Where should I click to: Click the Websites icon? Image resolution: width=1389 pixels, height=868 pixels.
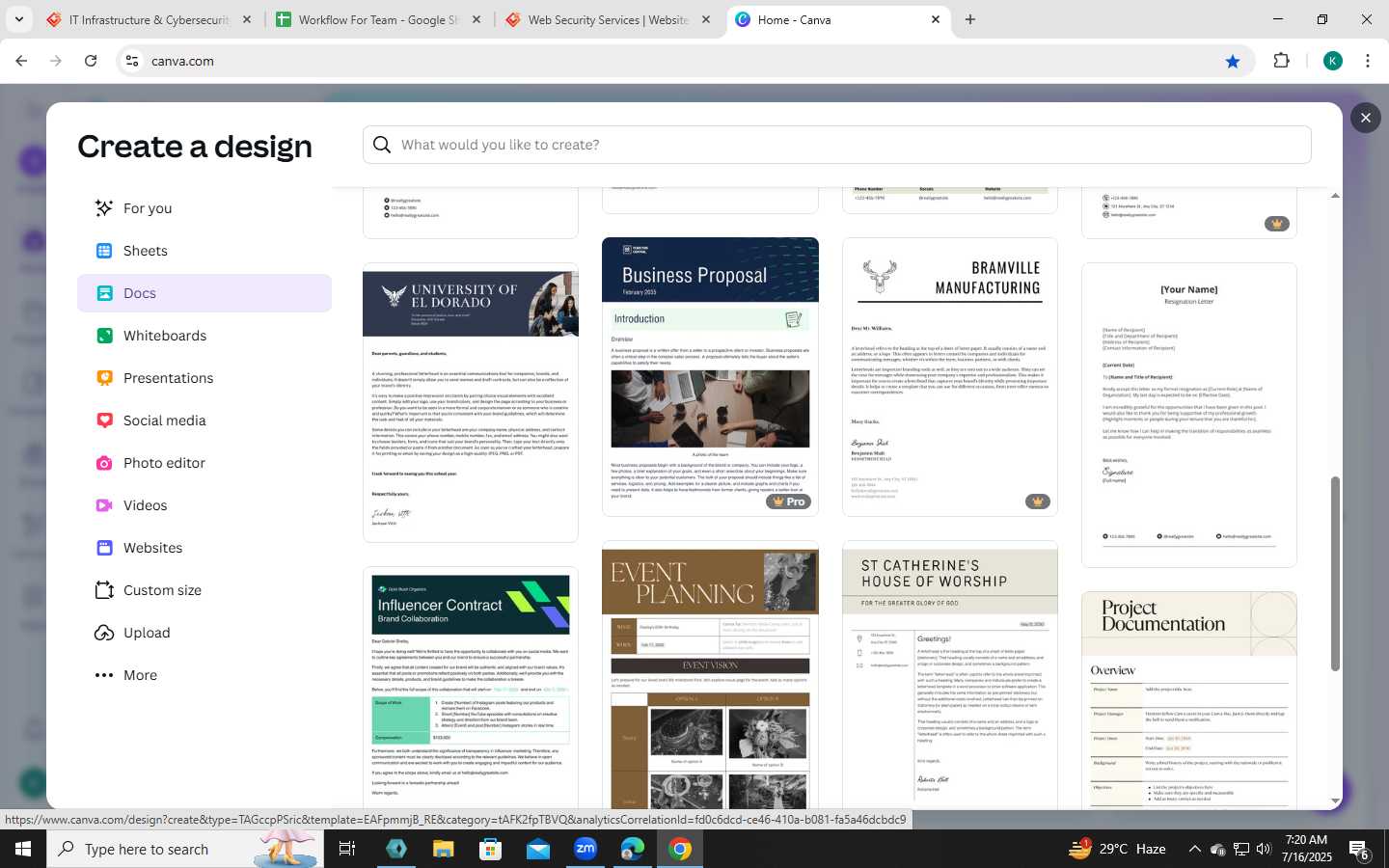tap(104, 548)
